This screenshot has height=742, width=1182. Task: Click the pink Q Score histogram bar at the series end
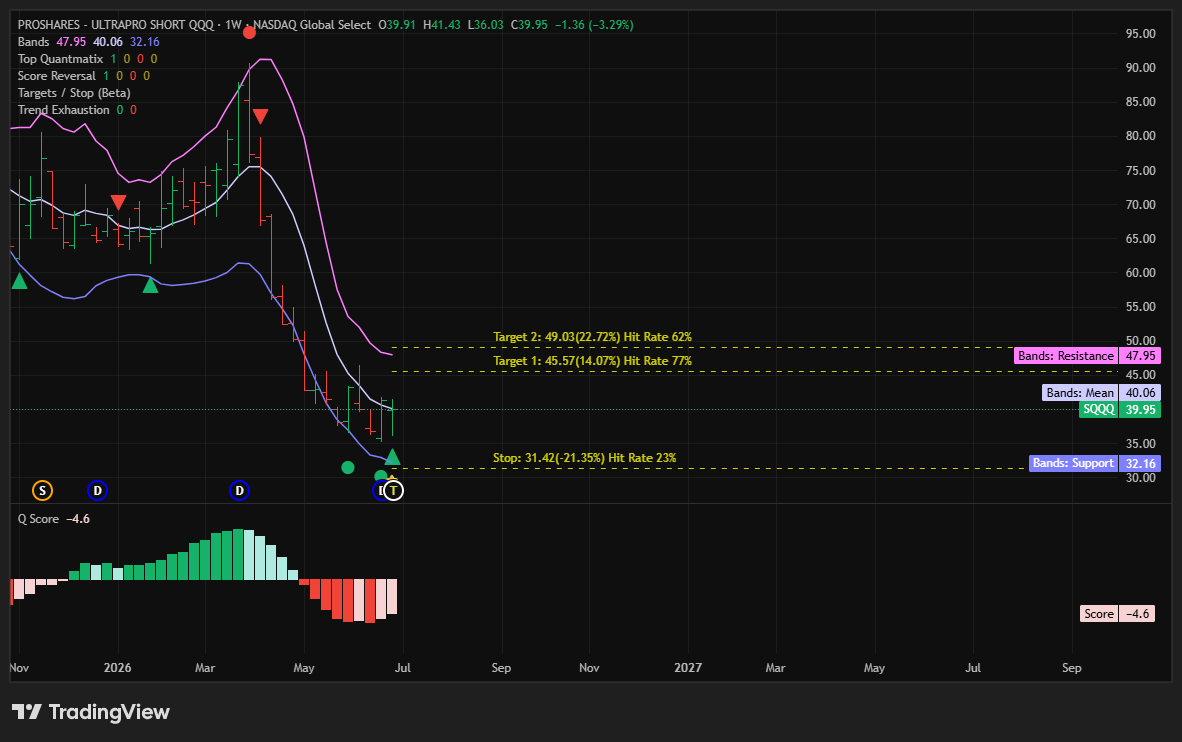[392, 596]
